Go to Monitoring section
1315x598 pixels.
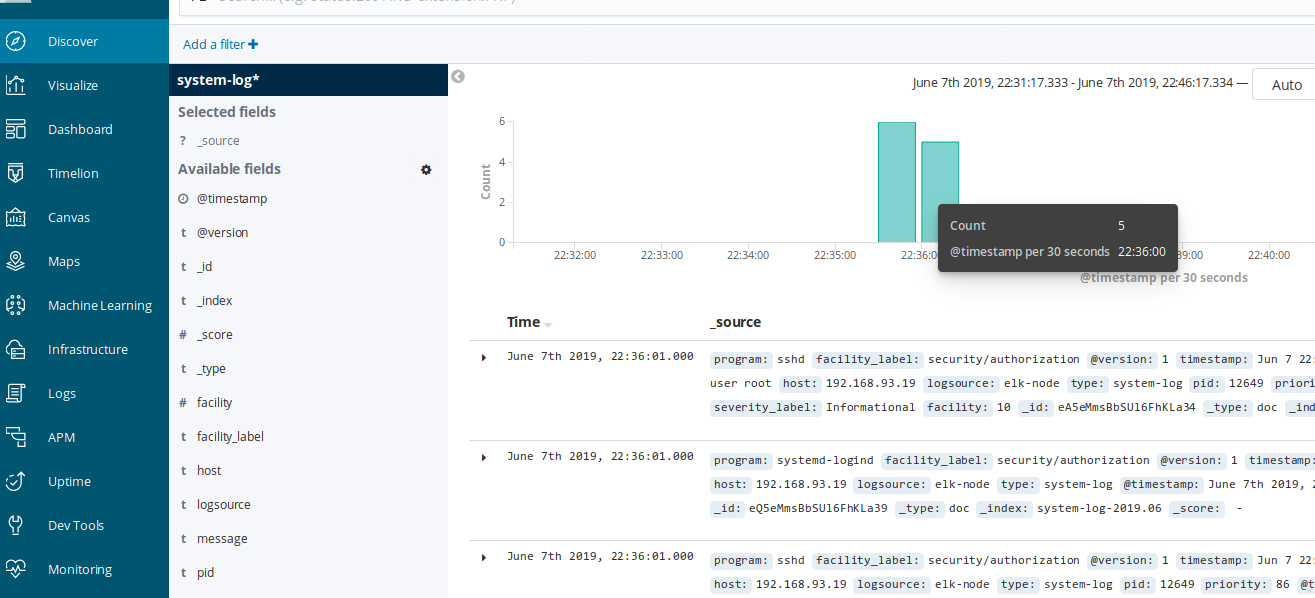tap(80, 569)
